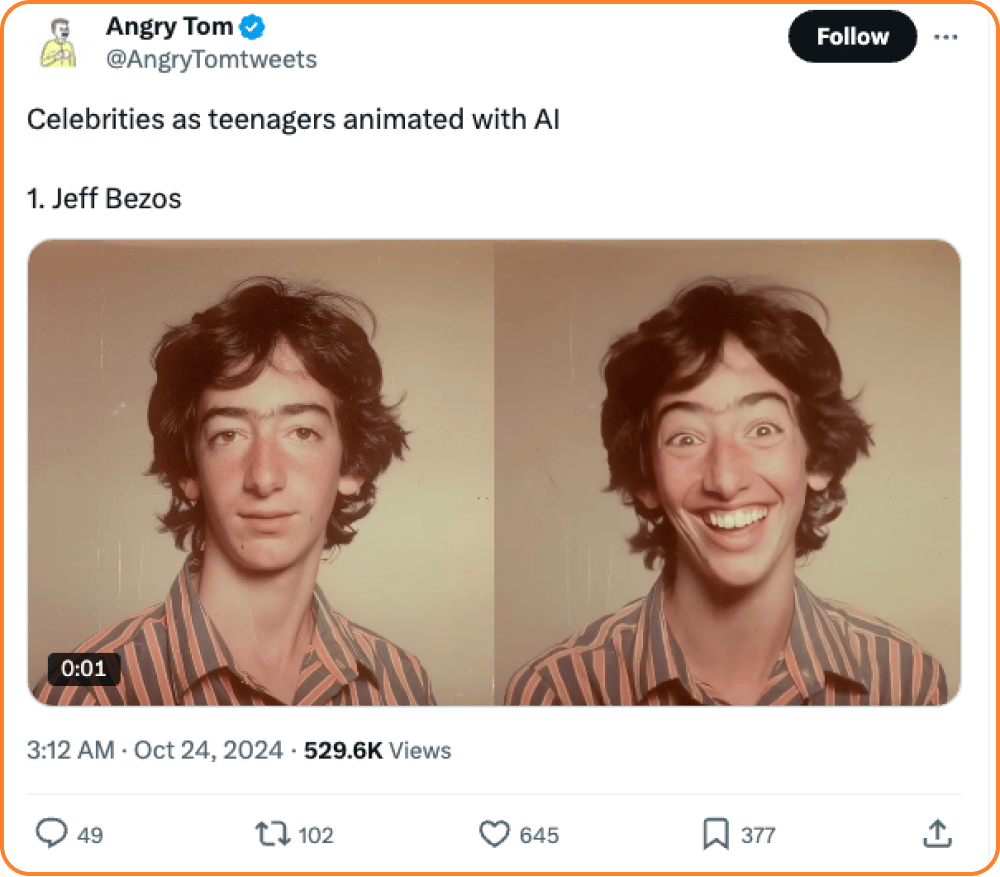Click the retweet arrows icon
Screen dimensions: 1000x877
273,834
